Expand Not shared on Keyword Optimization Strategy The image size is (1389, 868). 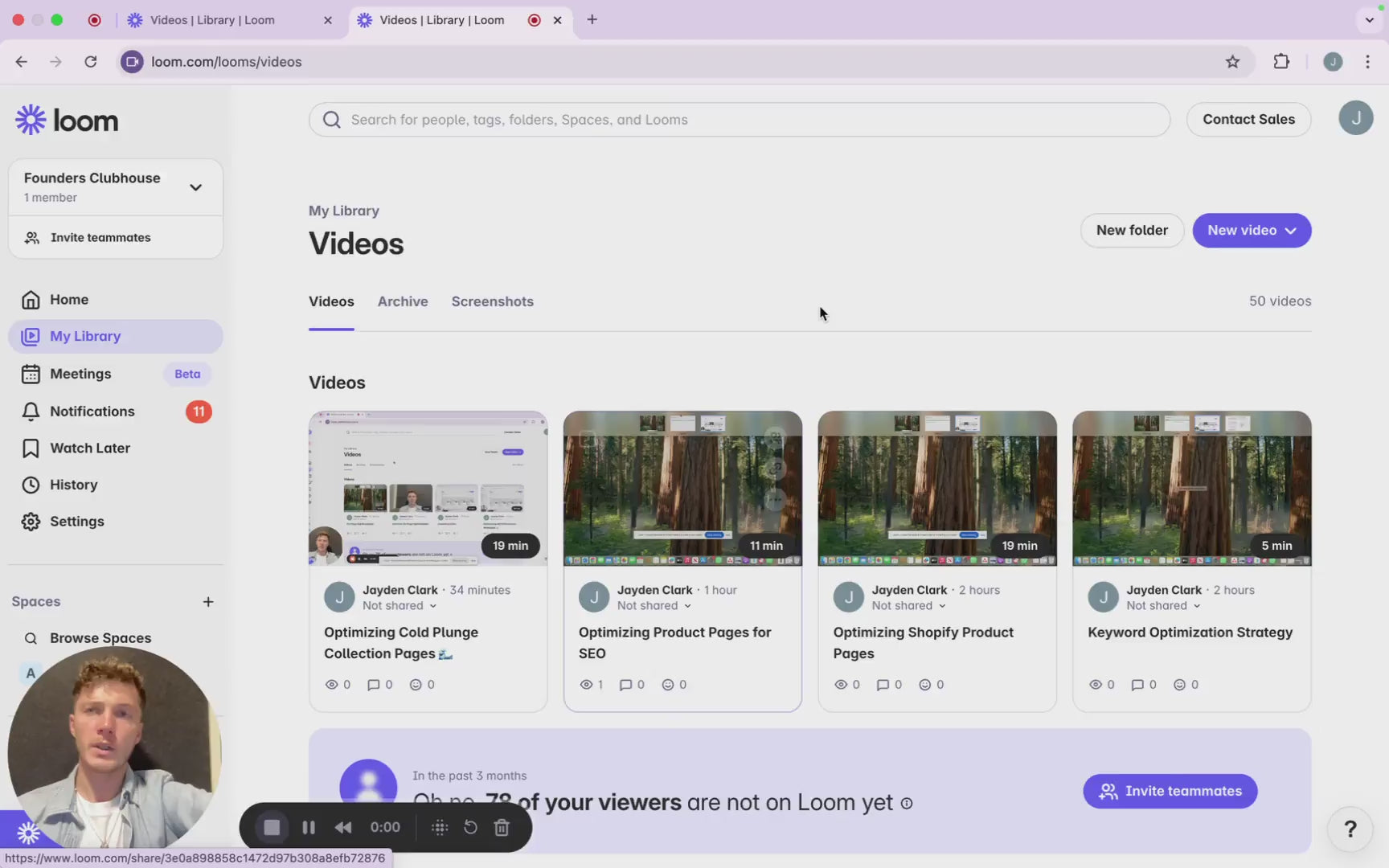[x=1163, y=606]
